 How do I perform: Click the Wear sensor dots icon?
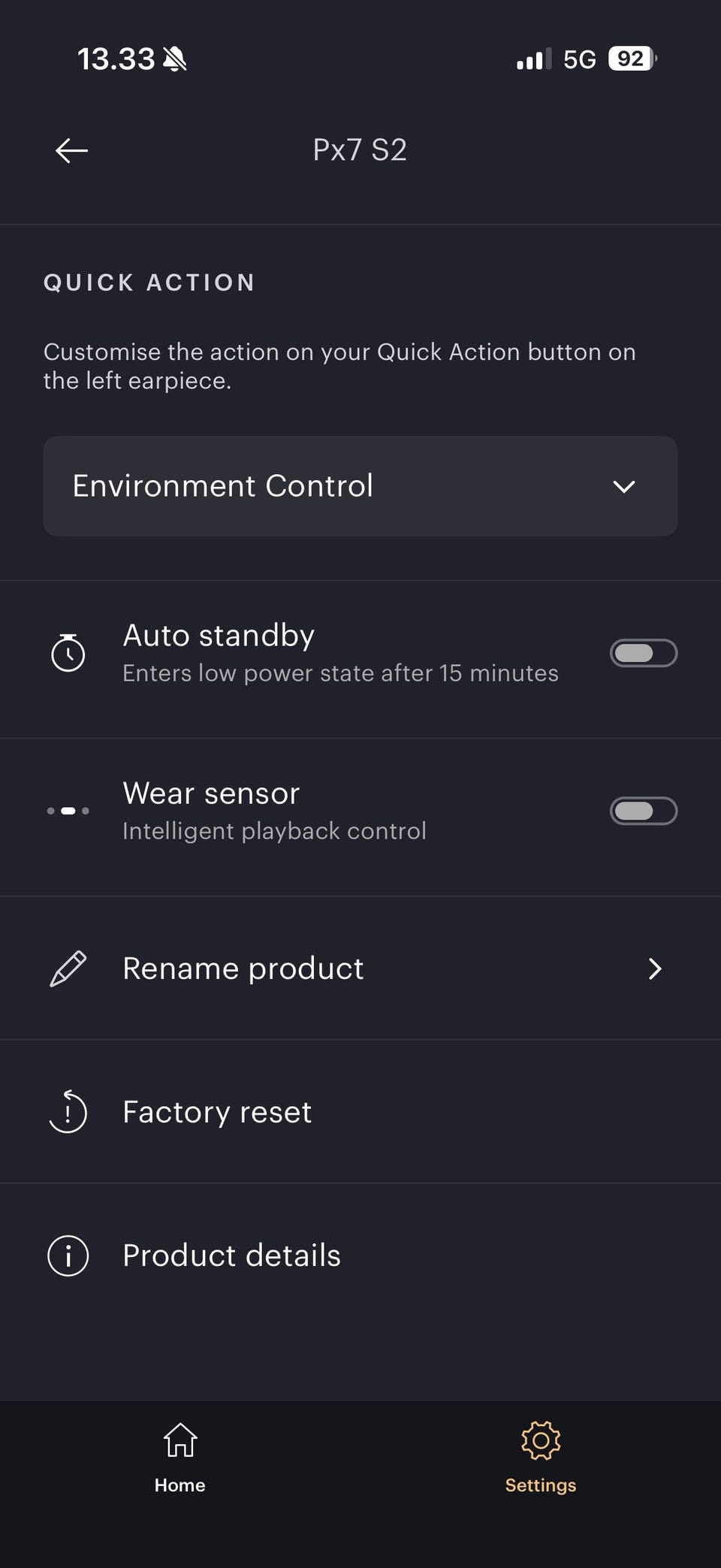68,811
